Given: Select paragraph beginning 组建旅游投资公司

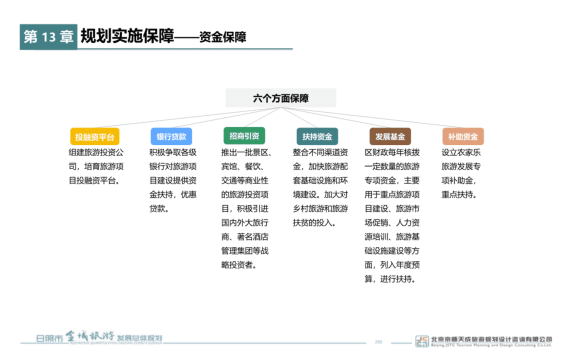Looking at the screenshot, I should pos(96,166).
